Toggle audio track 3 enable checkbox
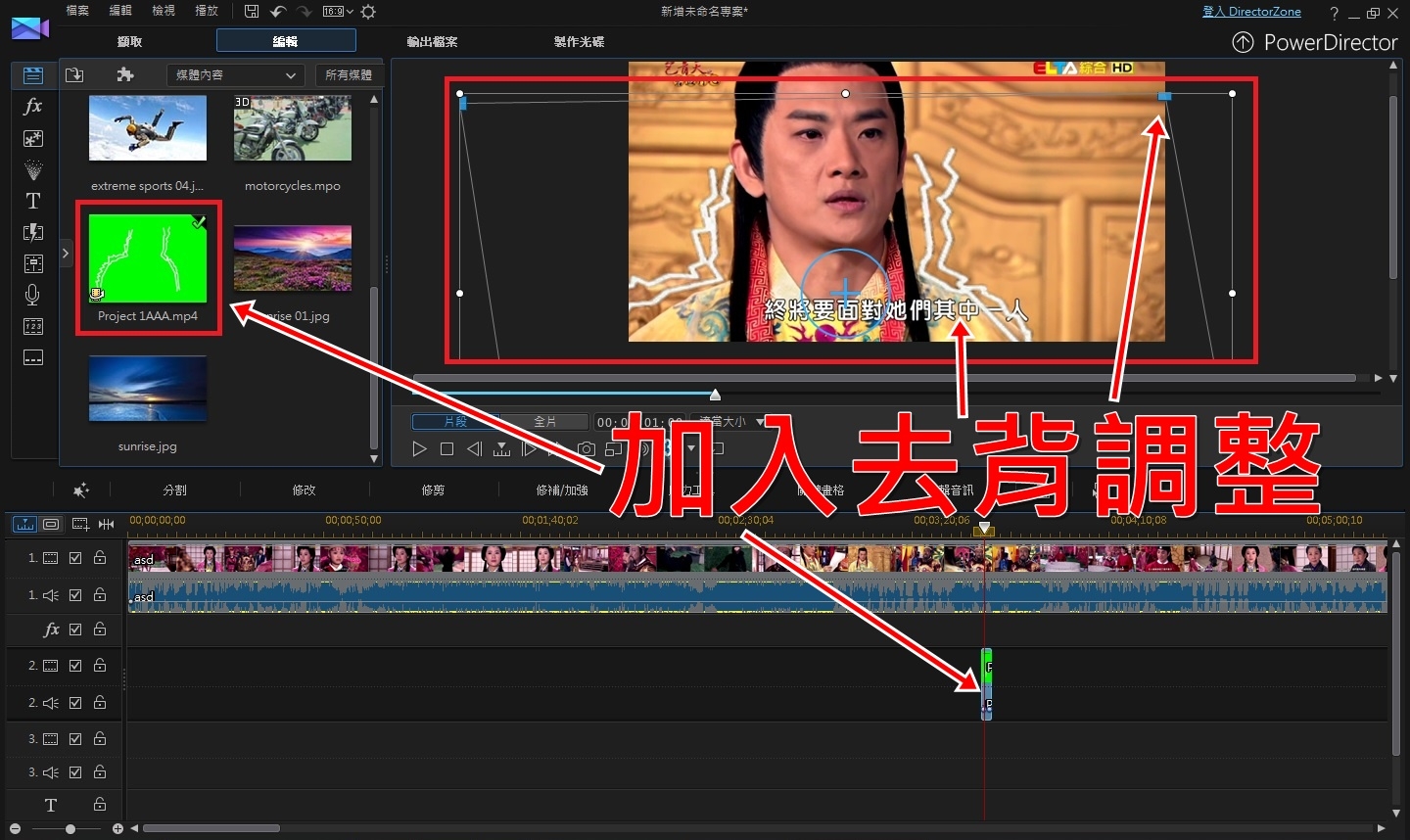The image size is (1410, 840). pyautogui.click(x=75, y=772)
